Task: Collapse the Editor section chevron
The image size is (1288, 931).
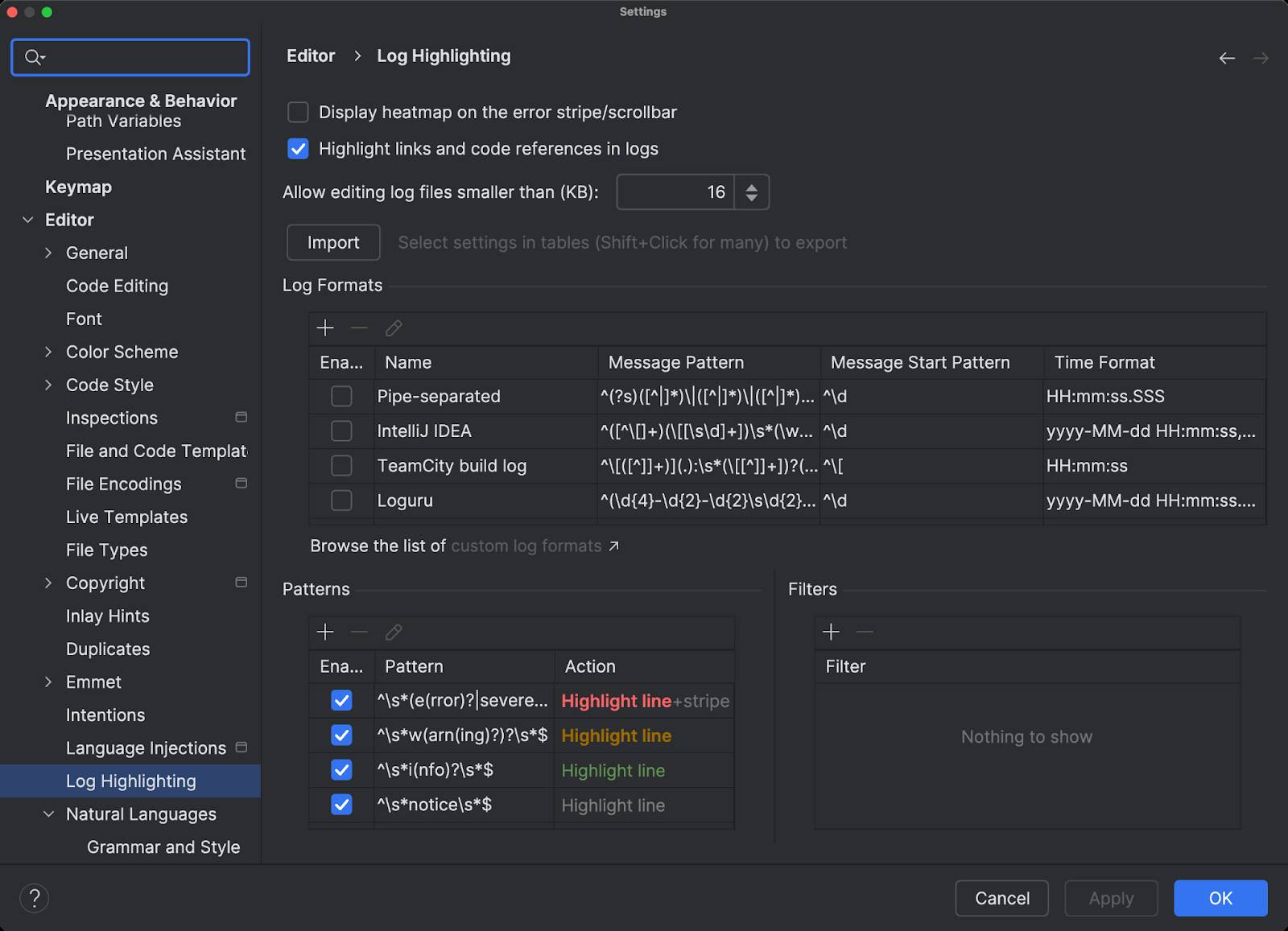Action: point(28,220)
